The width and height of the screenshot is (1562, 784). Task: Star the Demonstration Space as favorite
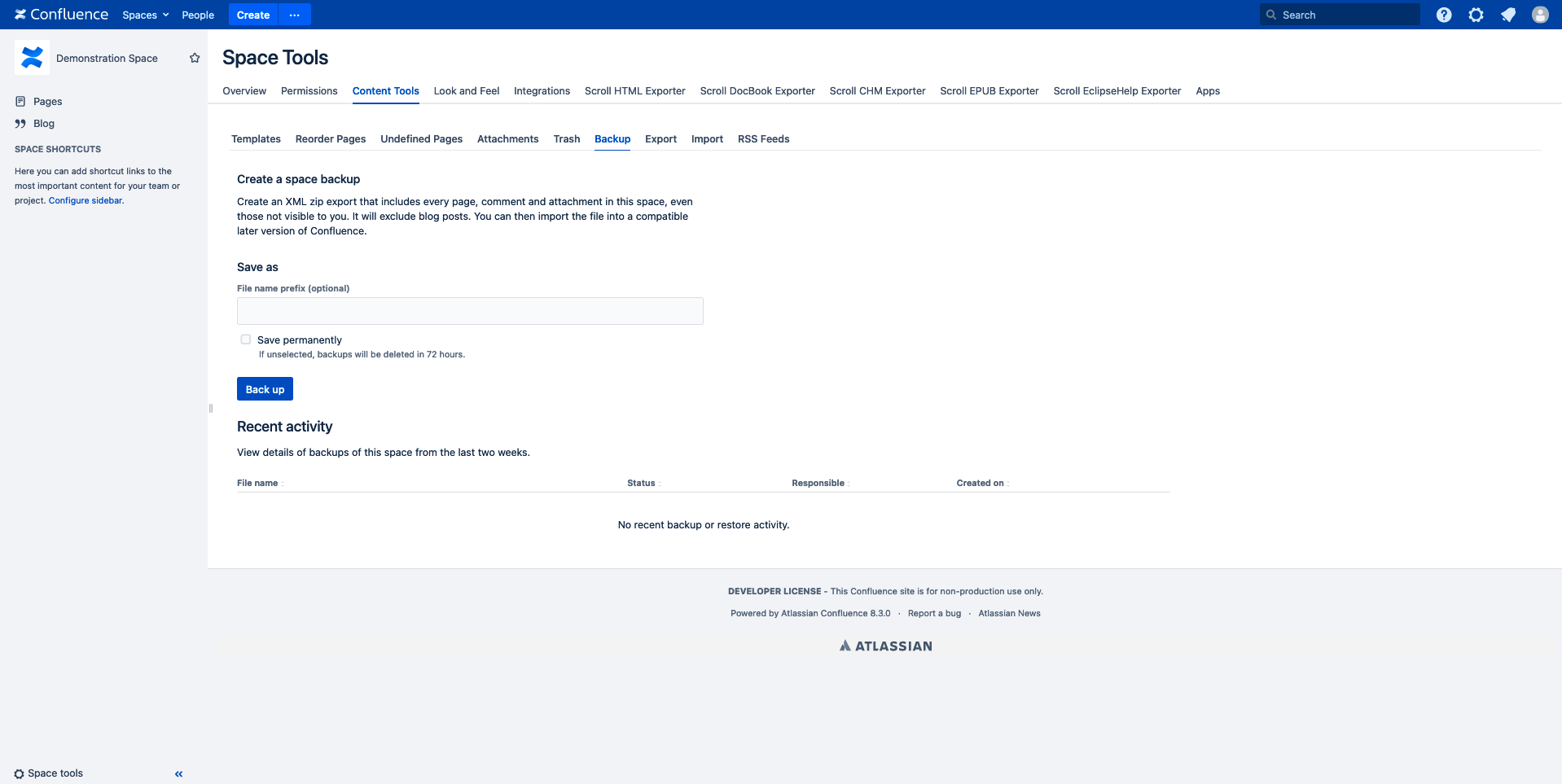coord(195,58)
